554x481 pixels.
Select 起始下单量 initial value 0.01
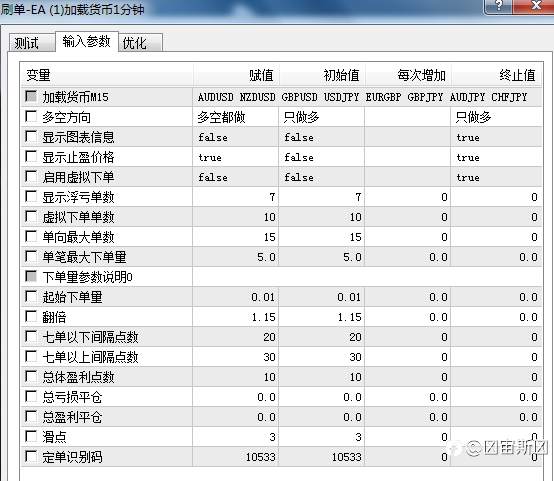322,297
